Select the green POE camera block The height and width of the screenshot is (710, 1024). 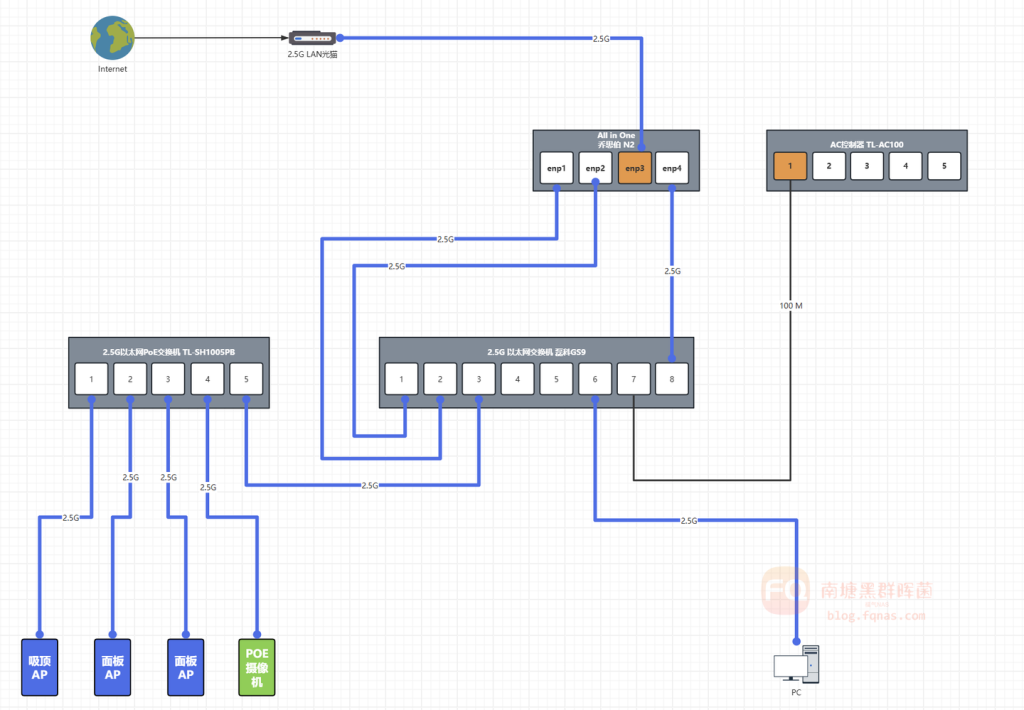256,667
